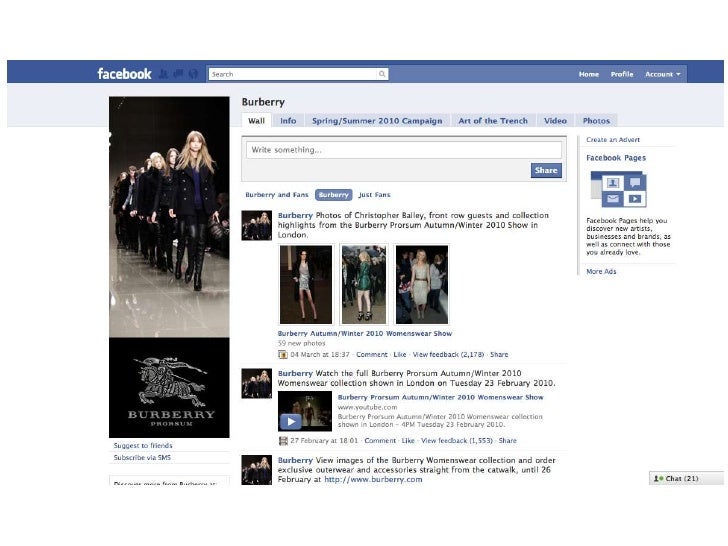Viewport: 728px width, 546px height.
Task: Open Art of the Trench tab
Action: pyautogui.click(x=493, y=121)
